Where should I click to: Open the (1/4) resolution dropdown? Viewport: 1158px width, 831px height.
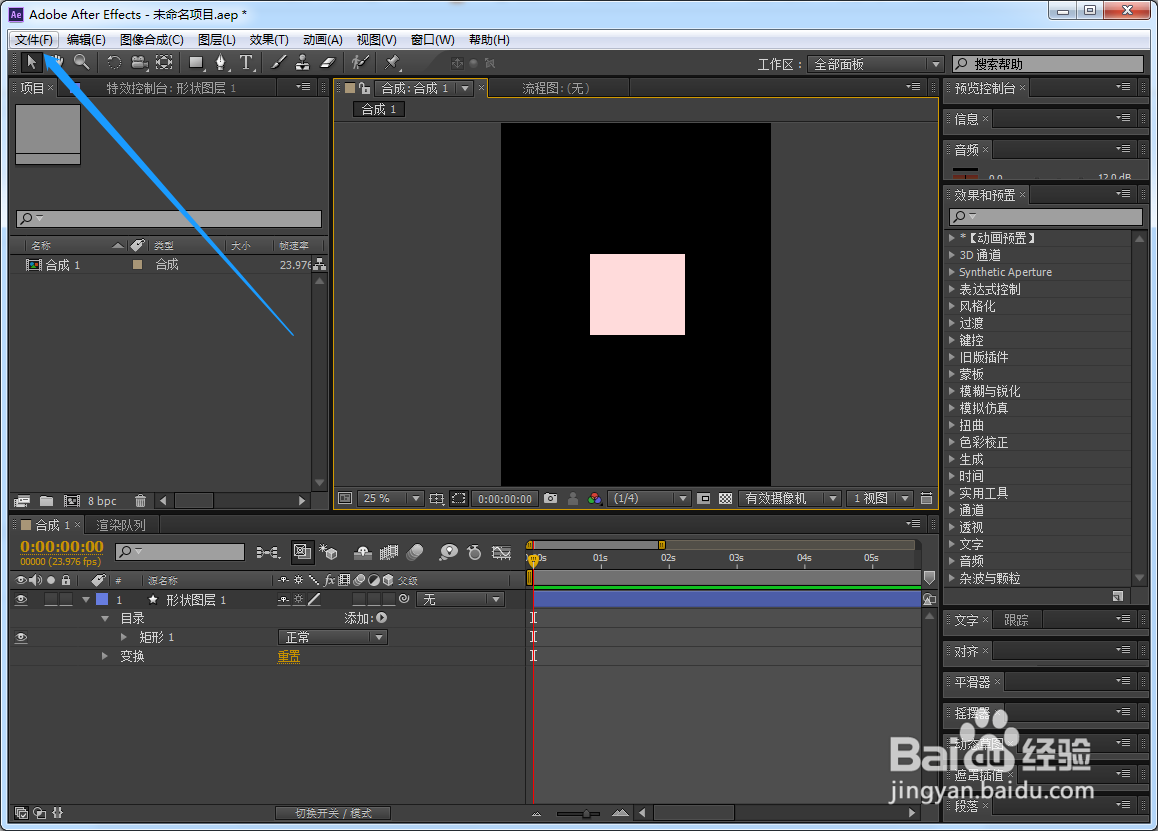(x=648, y=499)
